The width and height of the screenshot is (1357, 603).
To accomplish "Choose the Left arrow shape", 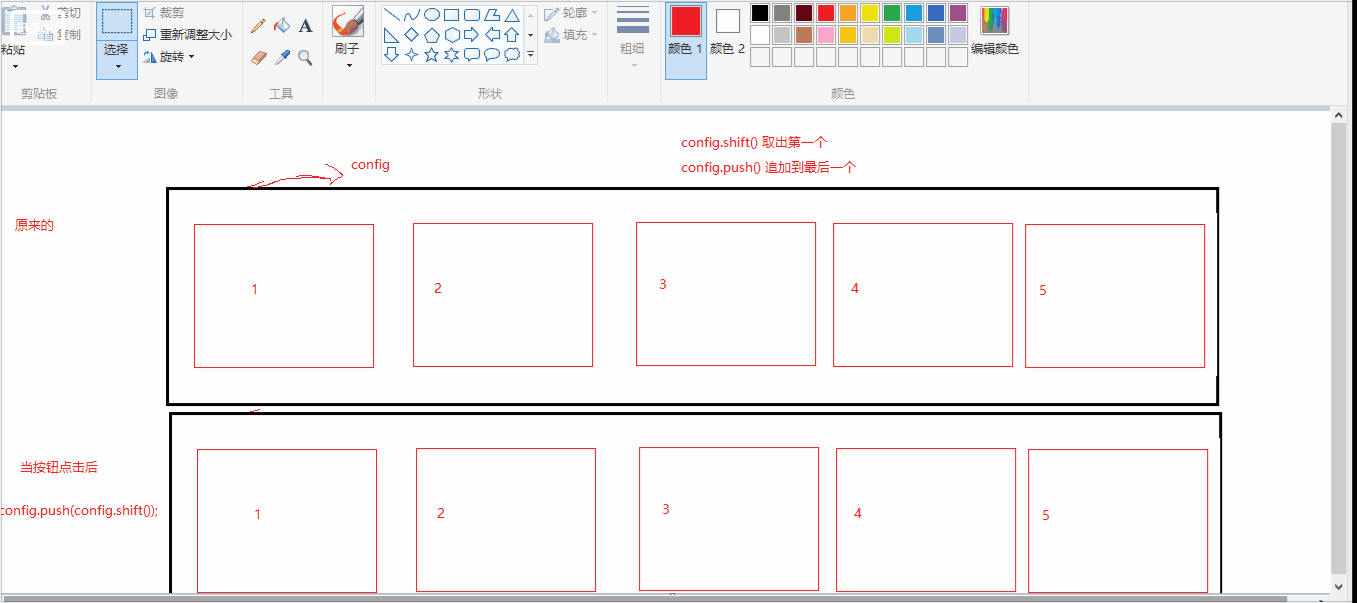I will tap(492, 35).
